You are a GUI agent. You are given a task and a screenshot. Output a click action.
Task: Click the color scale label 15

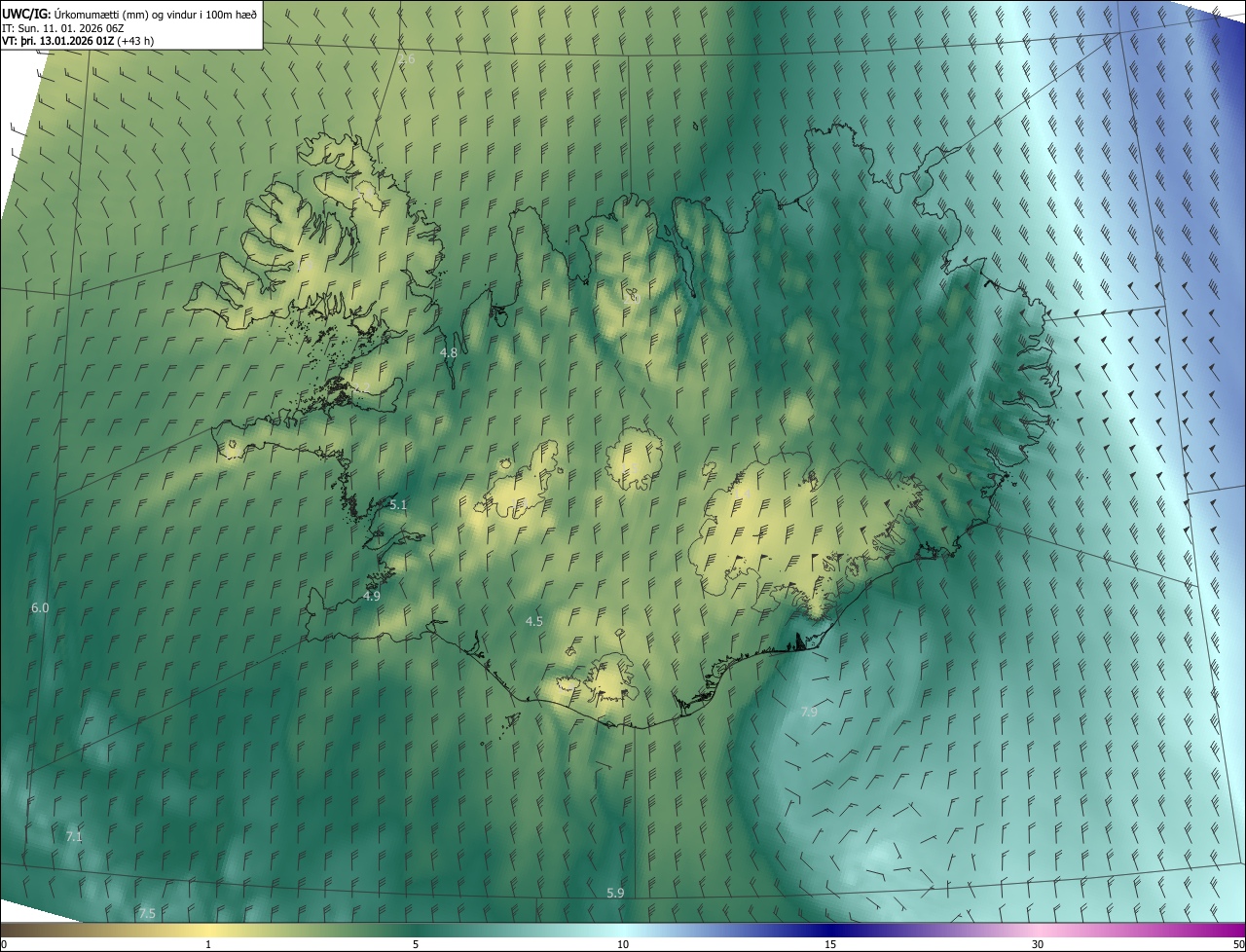(x=830, y=944)
